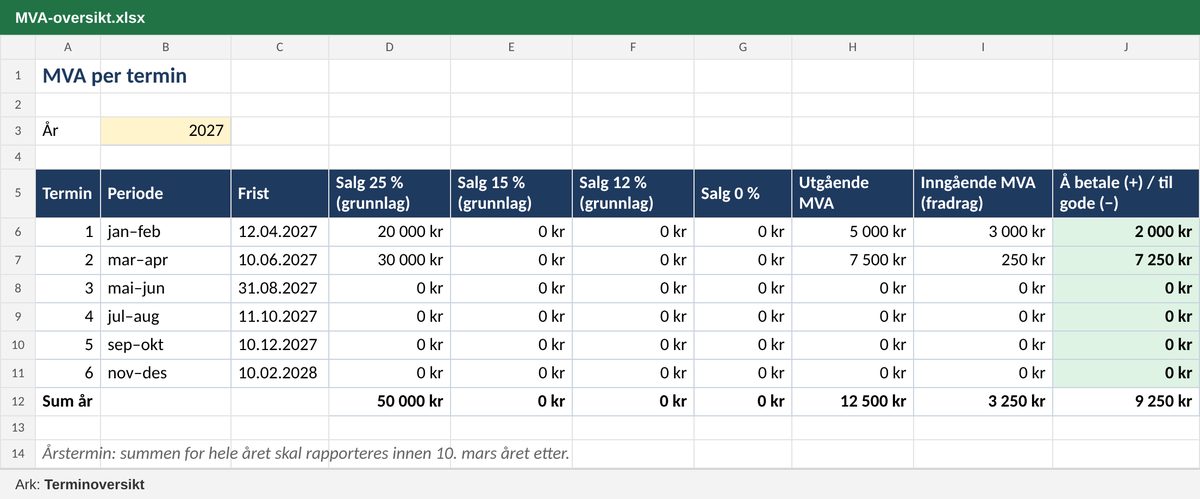Screen dimensions: 1200x499
Task: Select the period cell 'jan–feb'
Action: point(166,231)
